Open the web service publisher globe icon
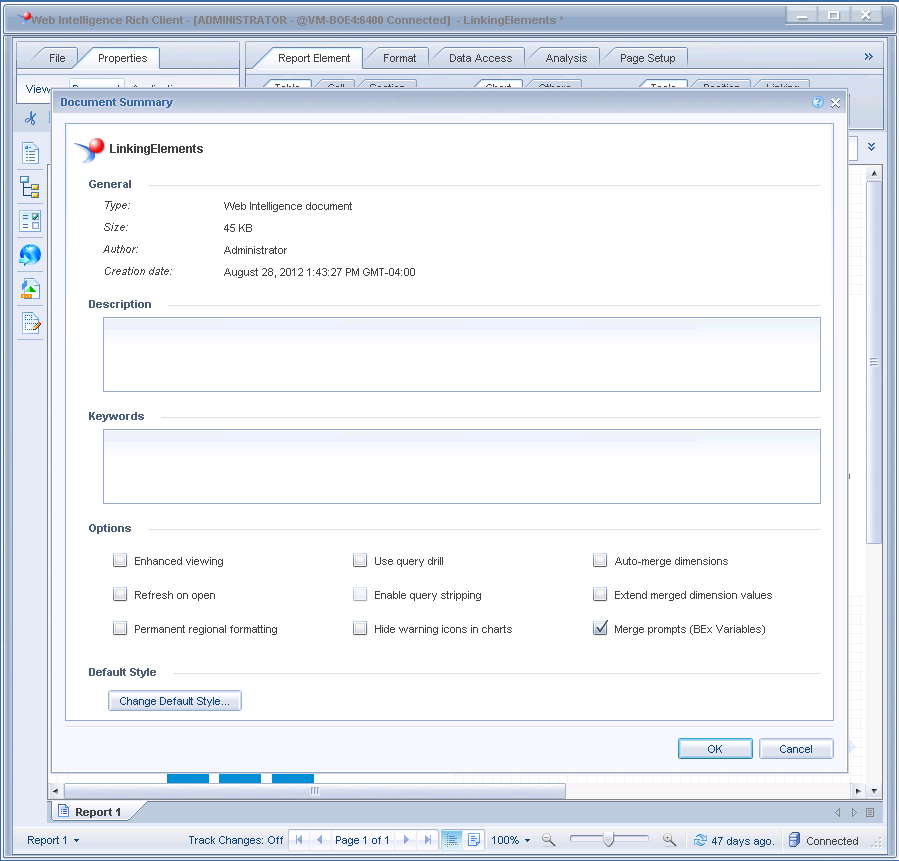 (x=30, y=255)
